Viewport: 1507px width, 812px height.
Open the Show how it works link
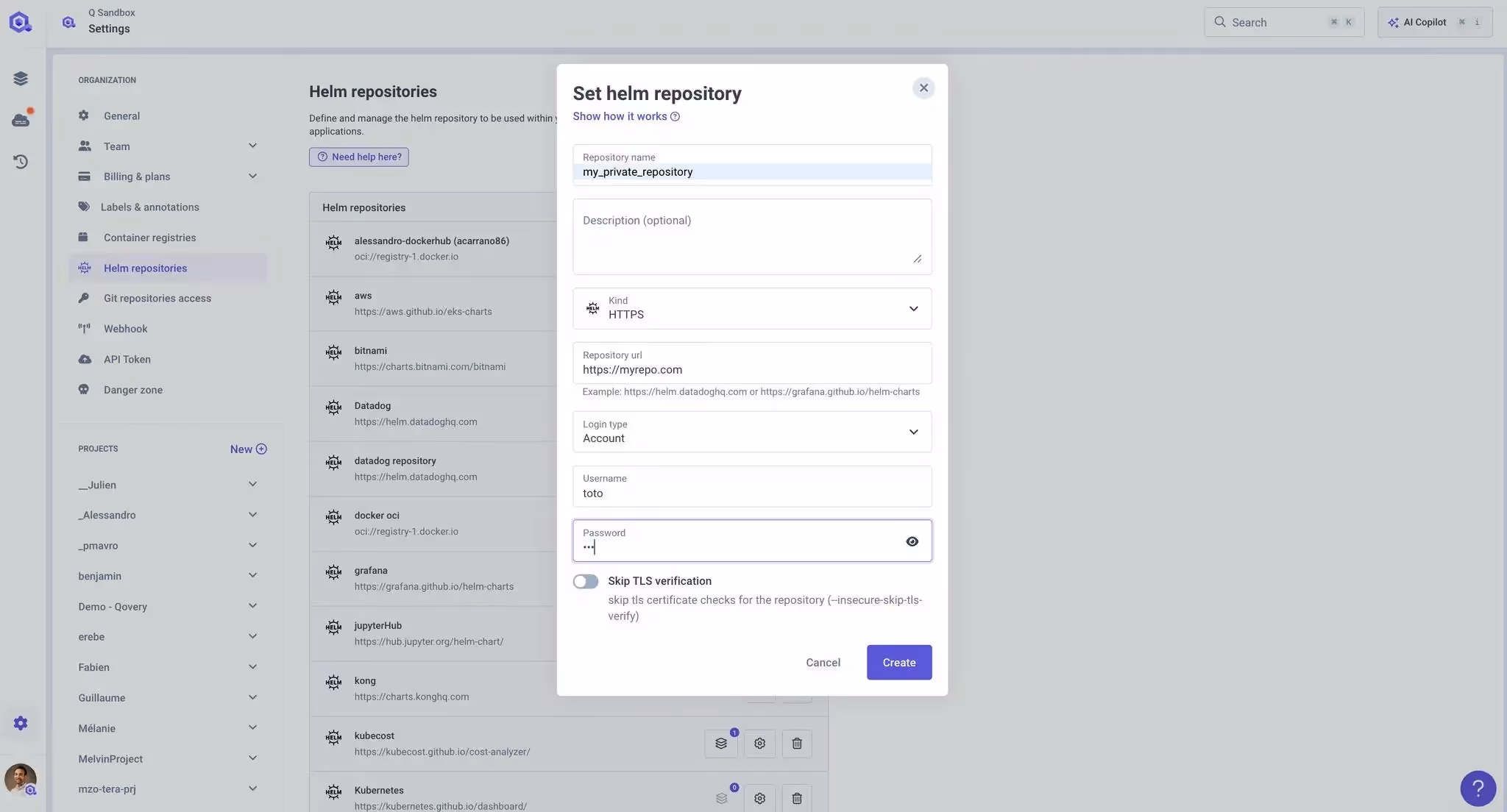(x=626, y=116)
